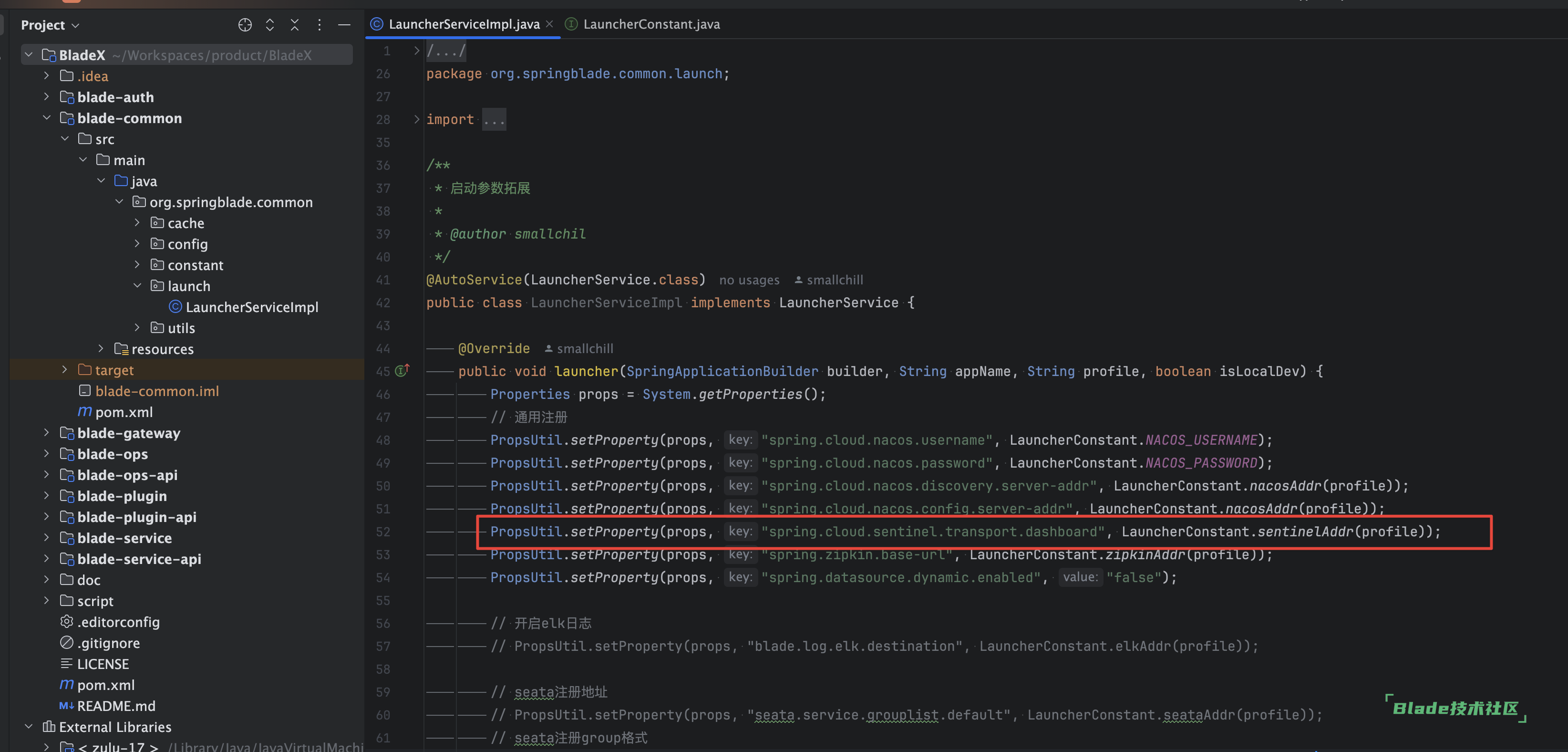Image resolution: width=1568 pixels, height=752 pixels.
Task: Expand the constant package
Action: coord(137,265)
